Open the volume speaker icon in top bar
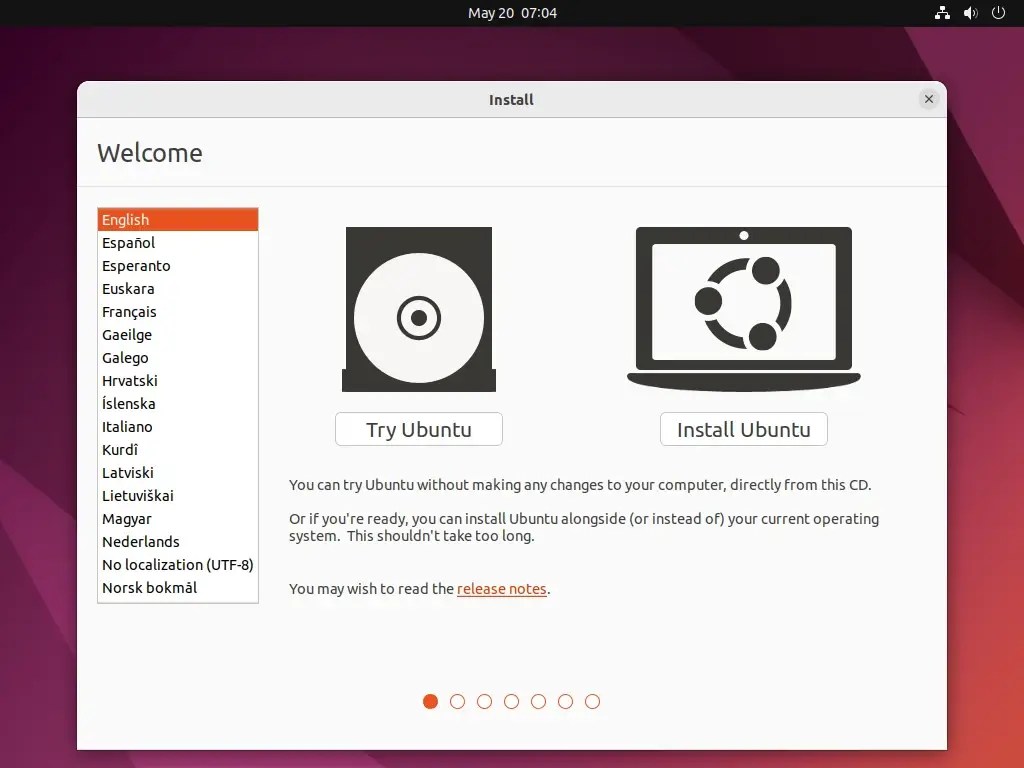Image resolution: width=1024 pixels, height=768 pixels. coord(970,12)
